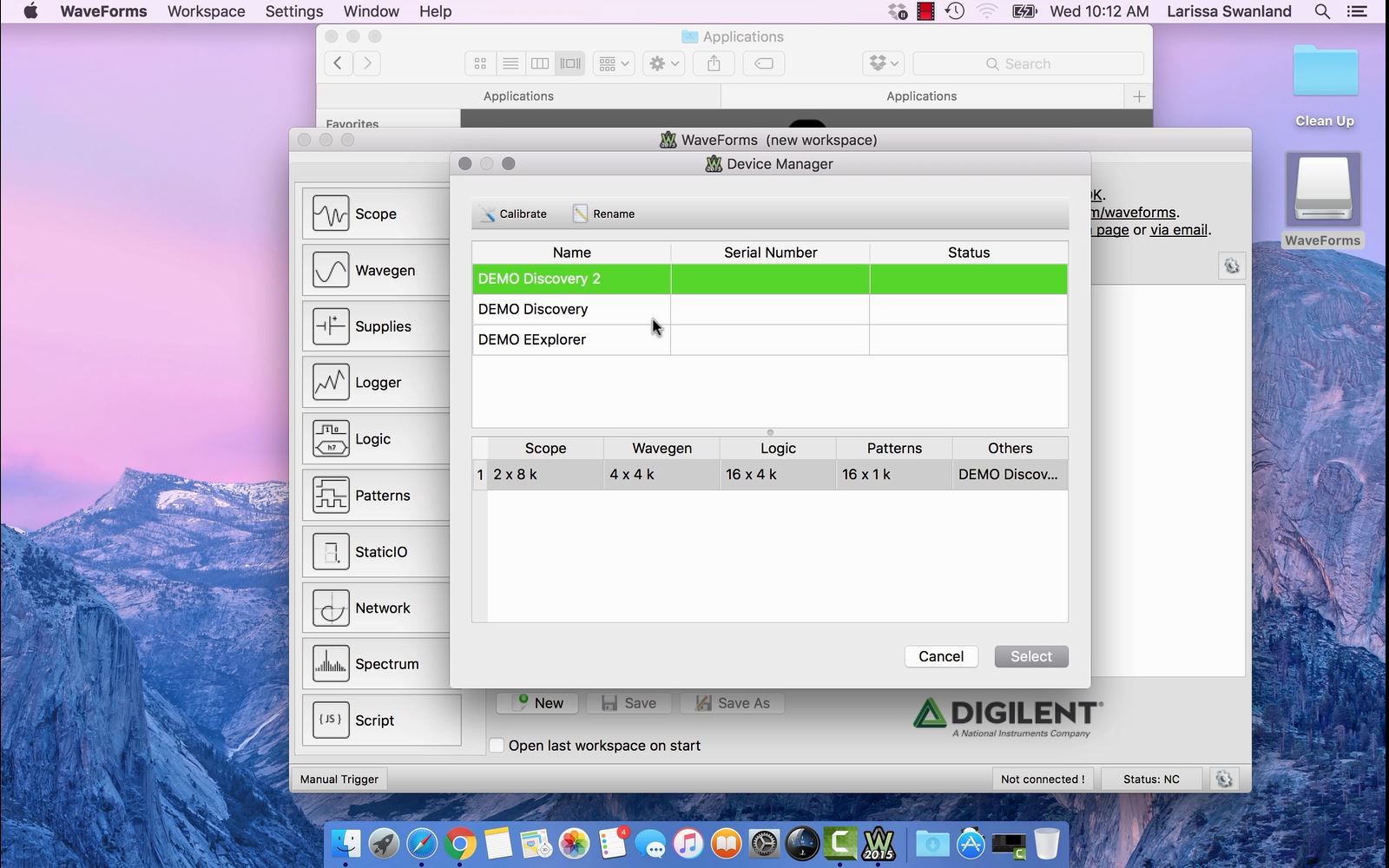Switch Finder to cover flow view

click(x=570, y=63)
